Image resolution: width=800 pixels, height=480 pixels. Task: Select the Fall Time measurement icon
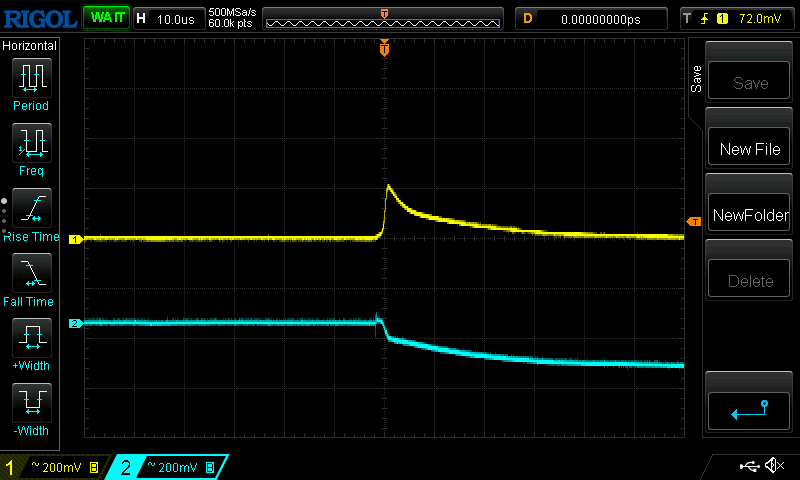click(31, 272)
